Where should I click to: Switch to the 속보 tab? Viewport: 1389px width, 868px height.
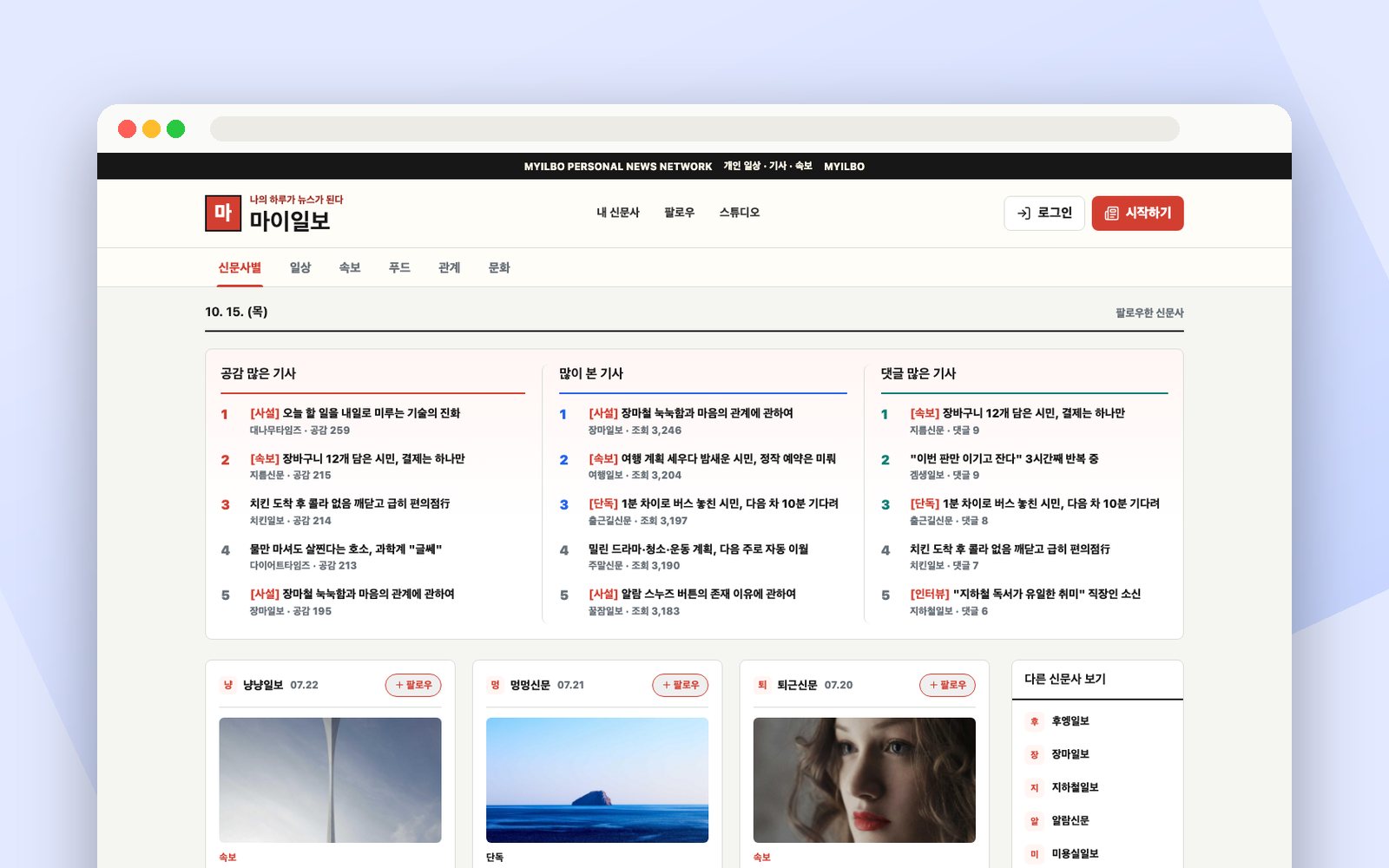[x=350, y=267]
